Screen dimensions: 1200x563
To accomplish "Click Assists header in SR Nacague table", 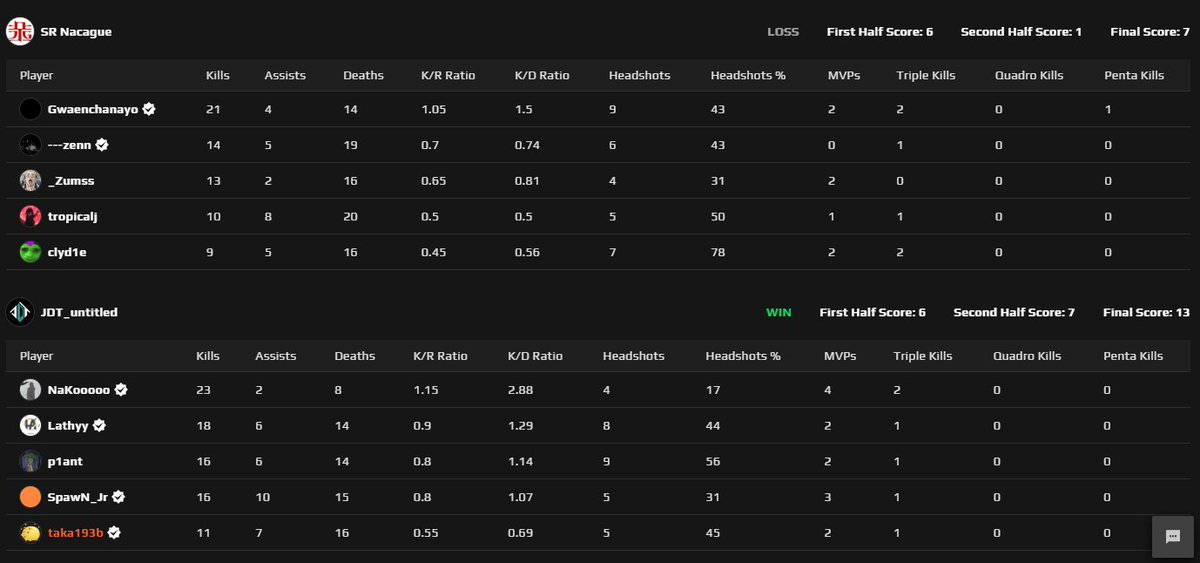I will 285,75.
